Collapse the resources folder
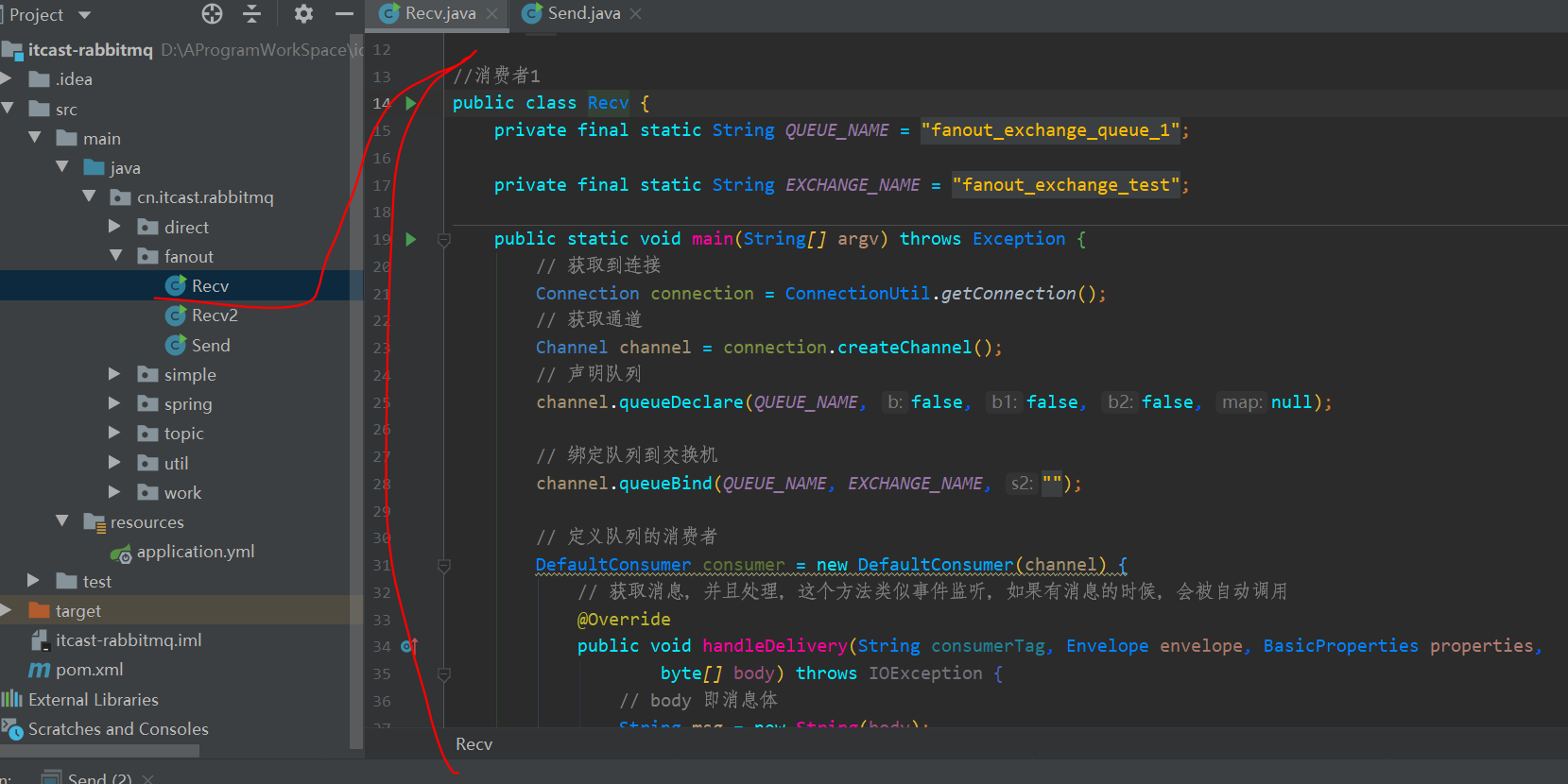Image resolution: width=1568 pixels, height=784 pixels. click(x=62, y=521)
